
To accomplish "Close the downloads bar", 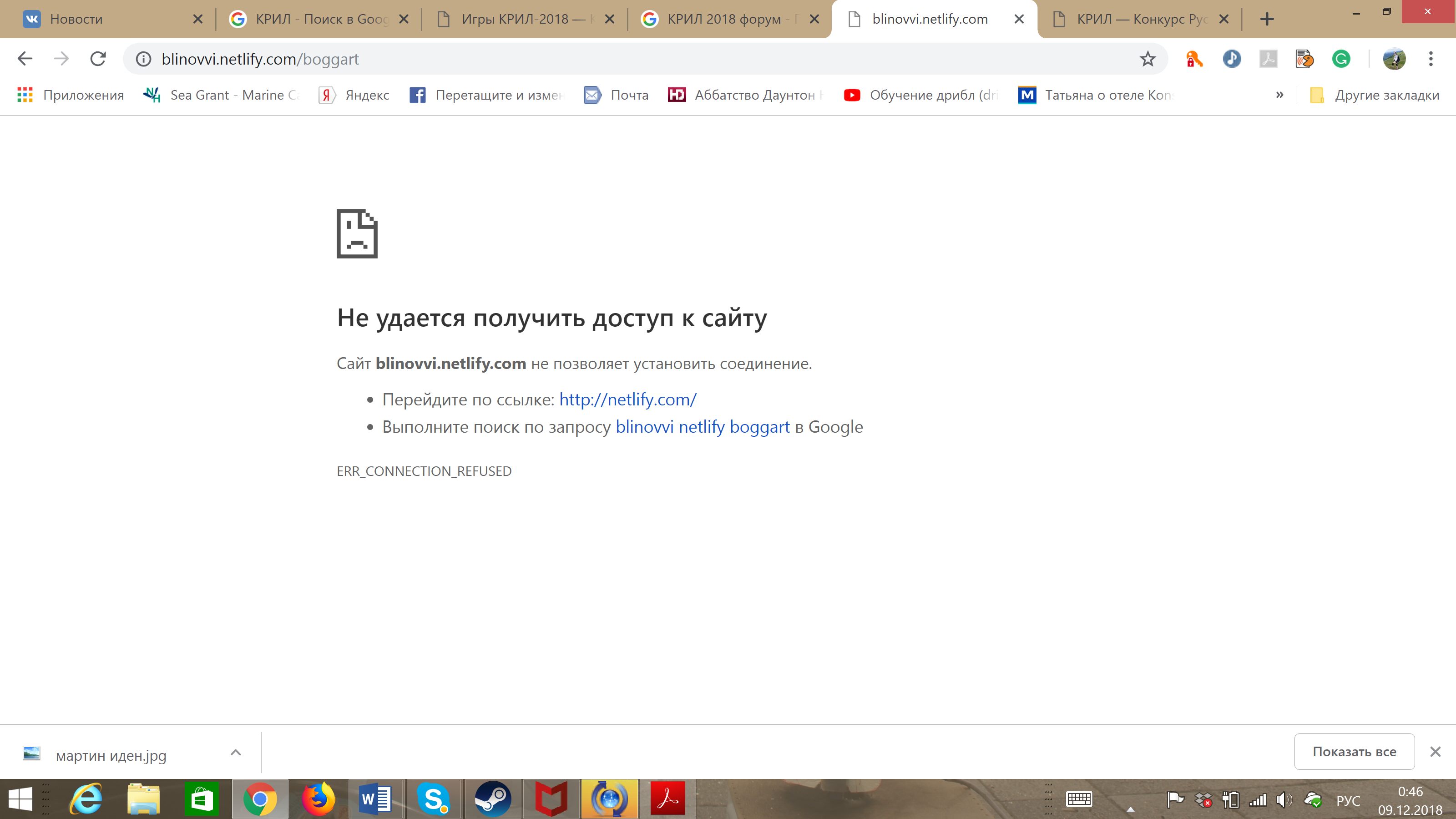I will click(1435, 752).
